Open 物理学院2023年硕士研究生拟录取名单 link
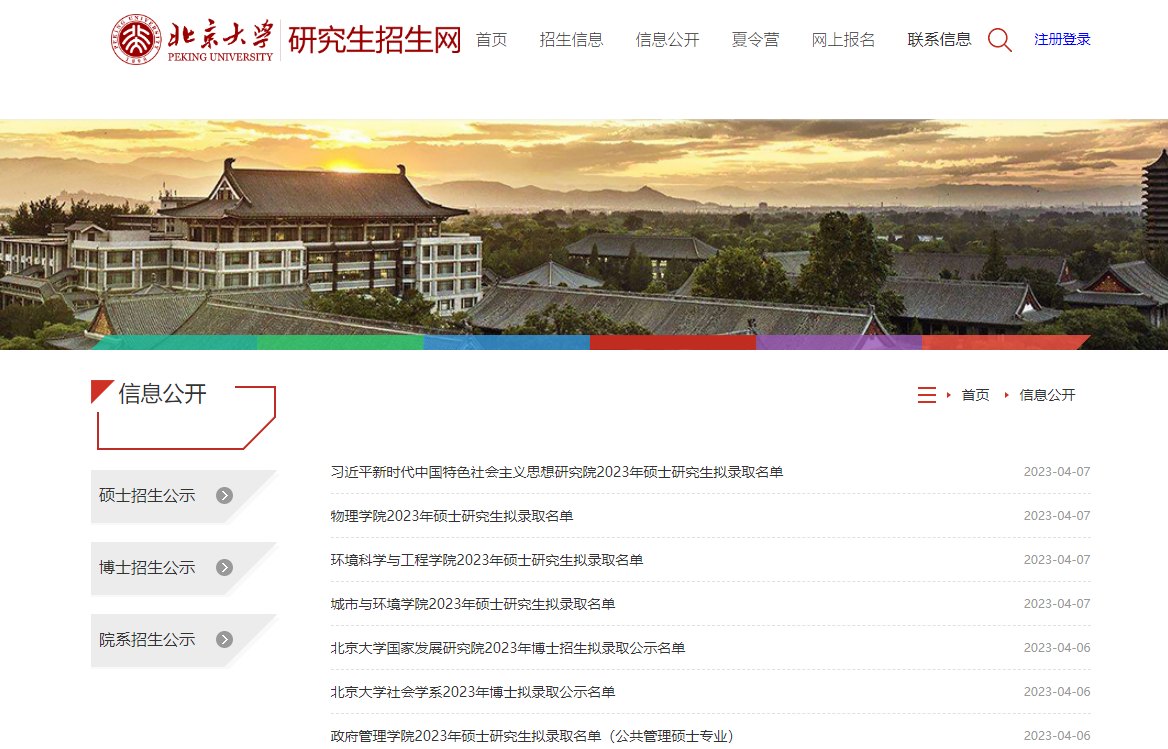This screenshot has width=1168, height=749. 451,516
